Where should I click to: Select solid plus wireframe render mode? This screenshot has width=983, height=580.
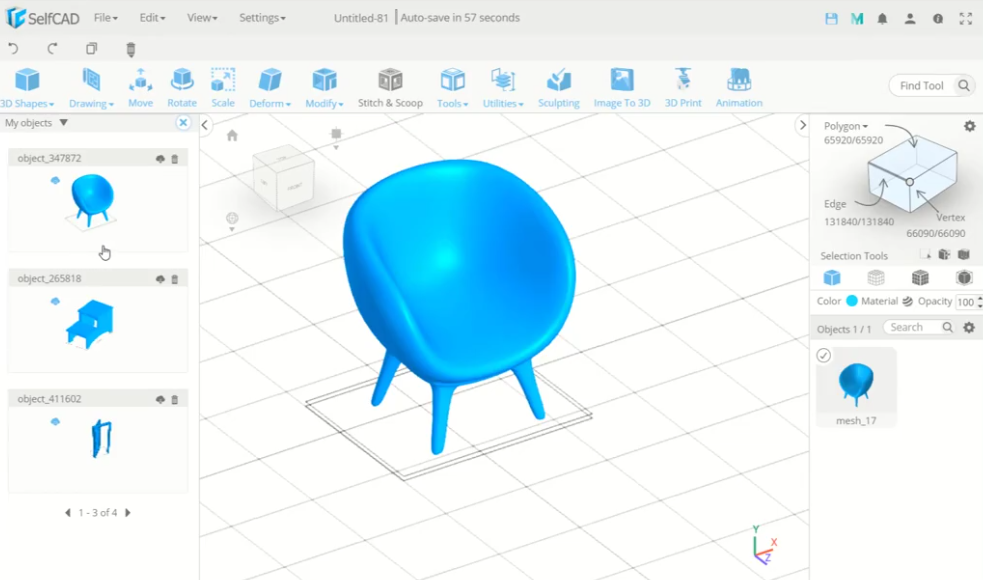click(x=920, y=277)
